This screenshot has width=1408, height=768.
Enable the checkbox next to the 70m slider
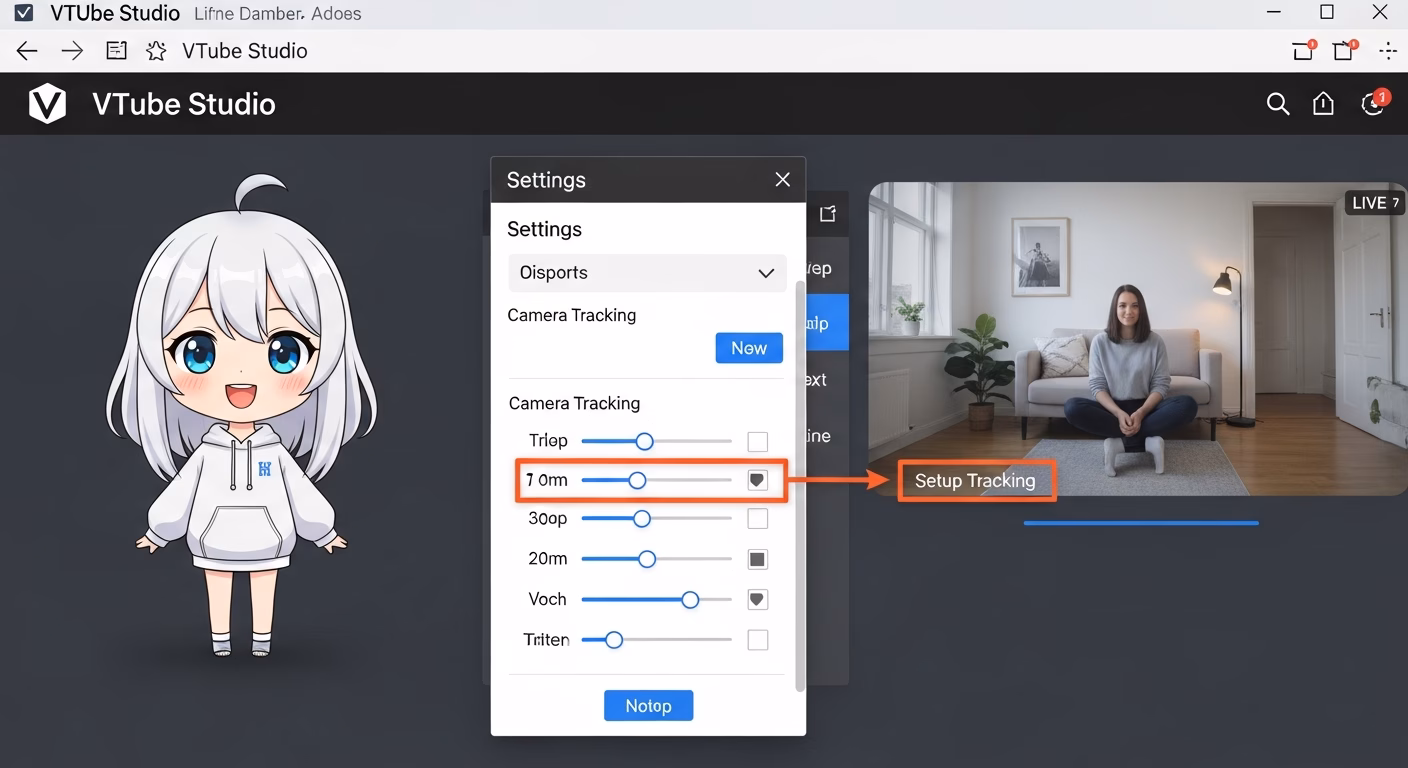click(757, 479)
